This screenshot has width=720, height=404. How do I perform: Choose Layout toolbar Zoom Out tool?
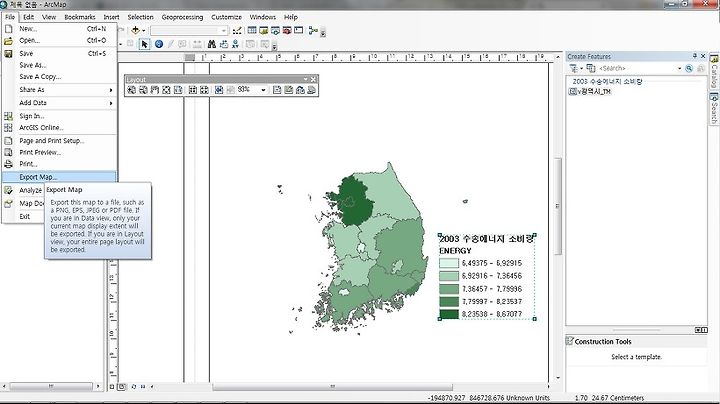pyautogui.click(x=143, y=90)
